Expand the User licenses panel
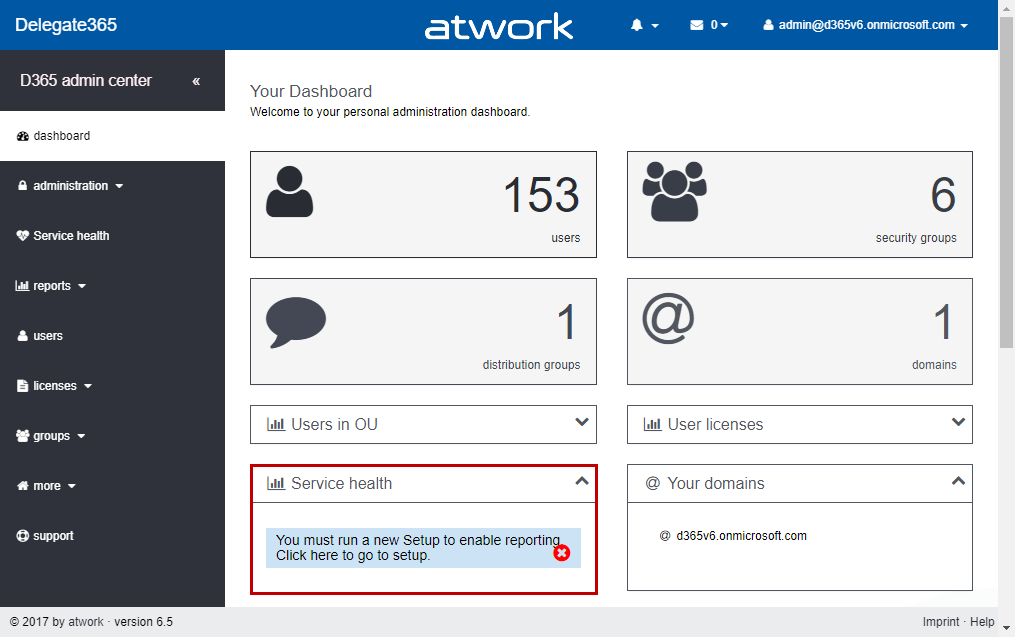This screenshot has width=1015, height=637. tap(958, 423)
